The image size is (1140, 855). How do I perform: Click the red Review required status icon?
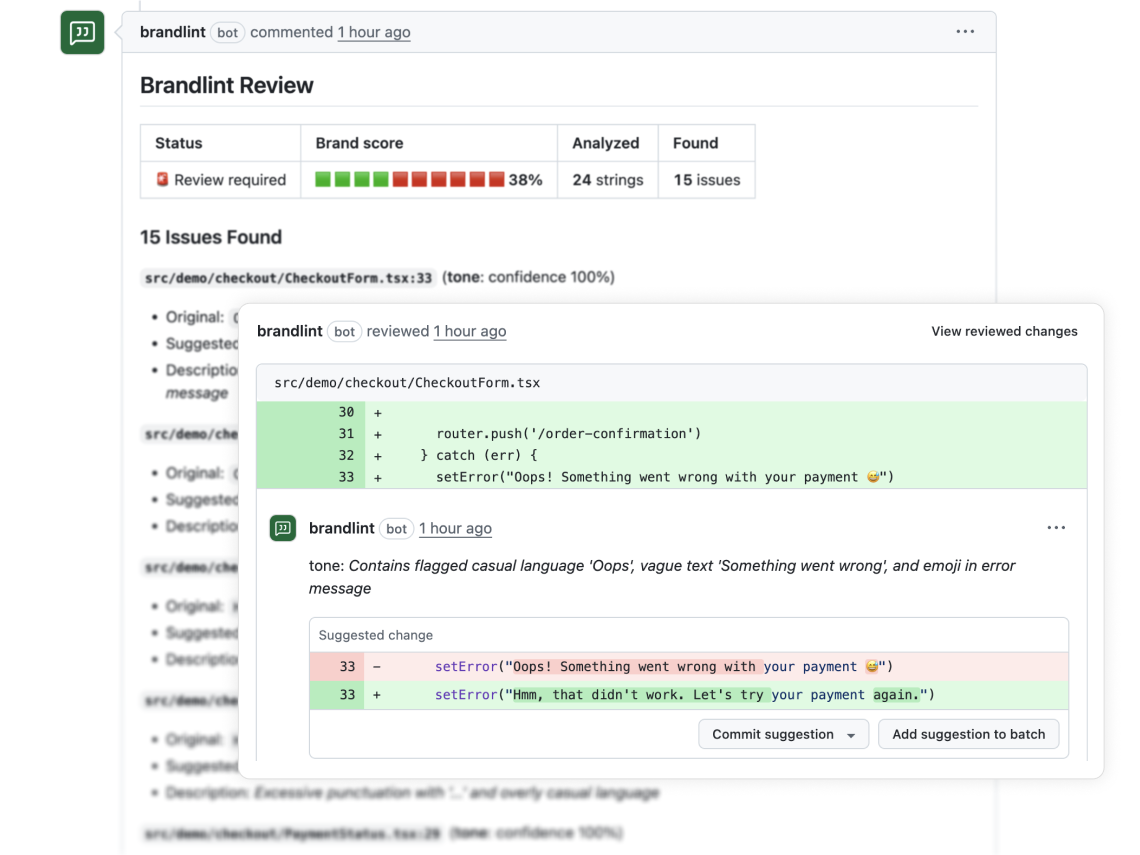162,180
